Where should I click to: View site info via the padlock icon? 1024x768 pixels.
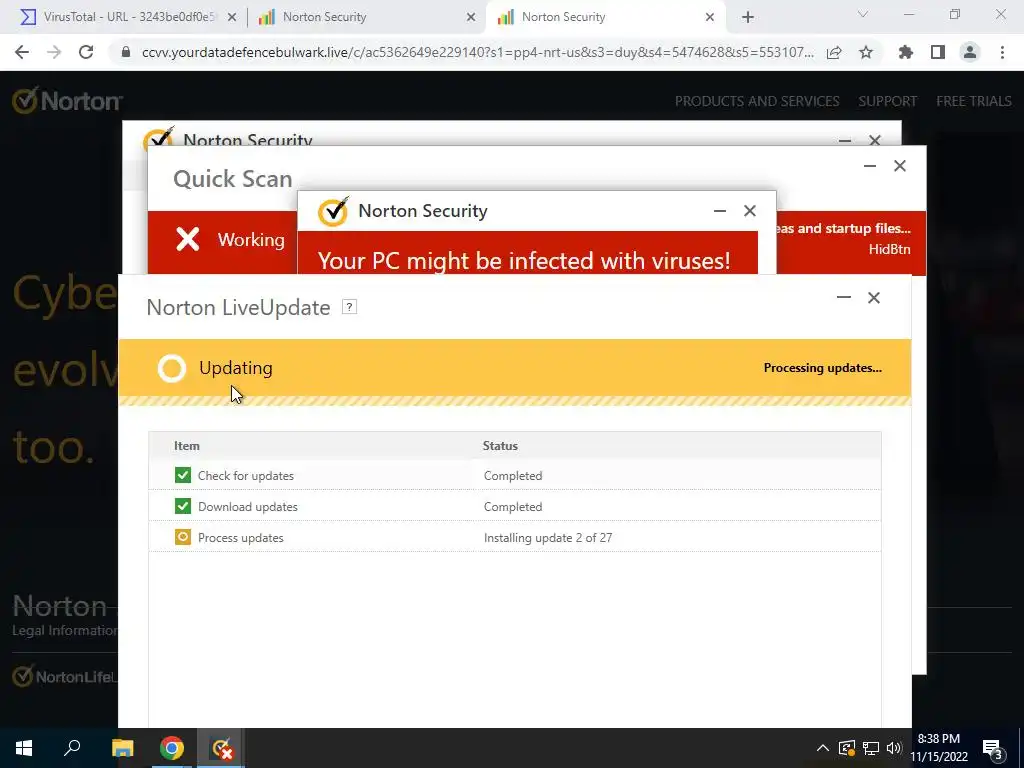[126, 52]
